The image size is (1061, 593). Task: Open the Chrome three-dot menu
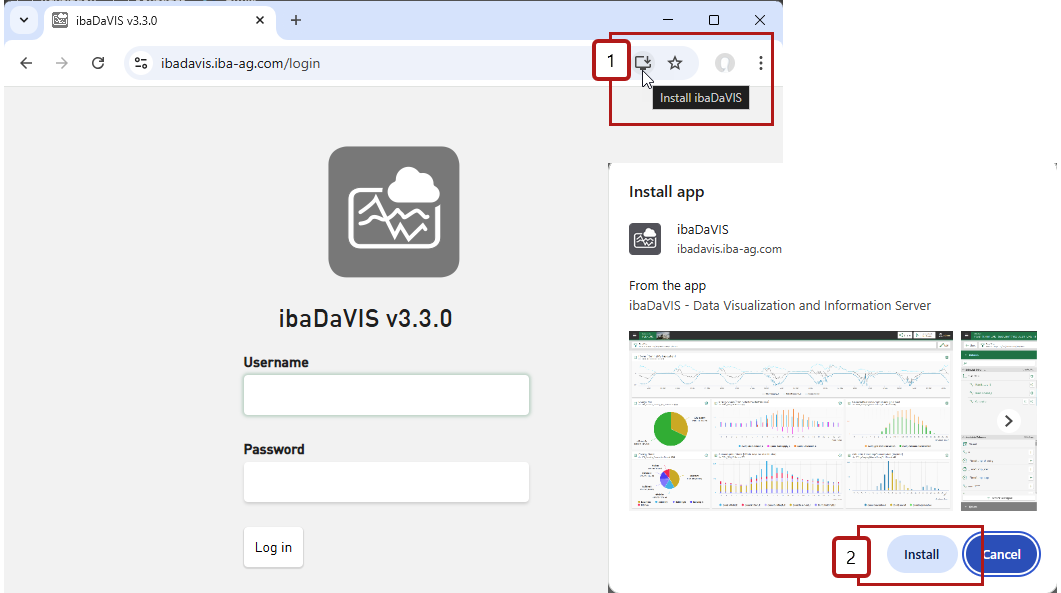tap(761, 63)
